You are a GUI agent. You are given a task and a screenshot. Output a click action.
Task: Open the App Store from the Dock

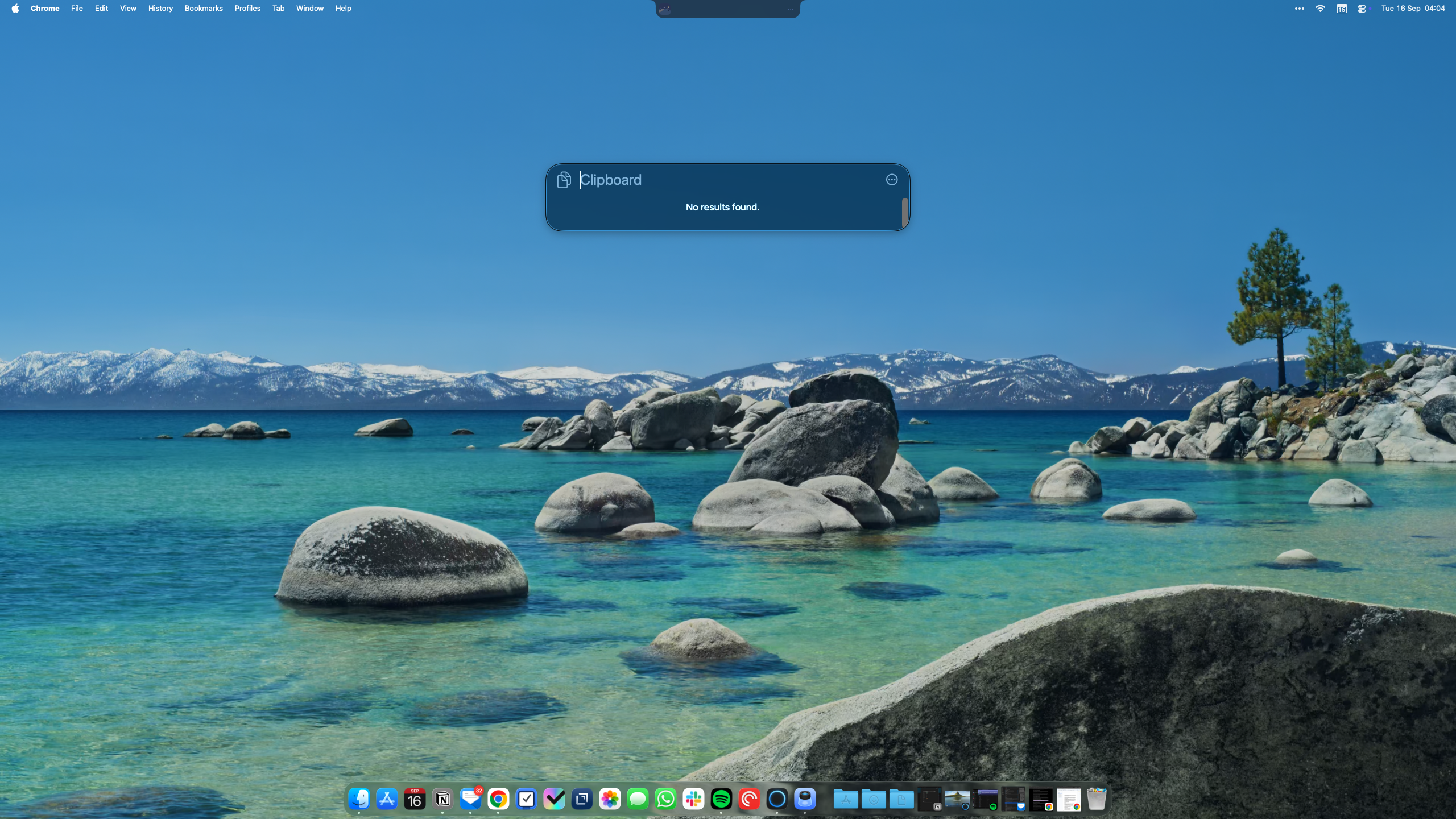pyautogui.click(x=387, y=799)
